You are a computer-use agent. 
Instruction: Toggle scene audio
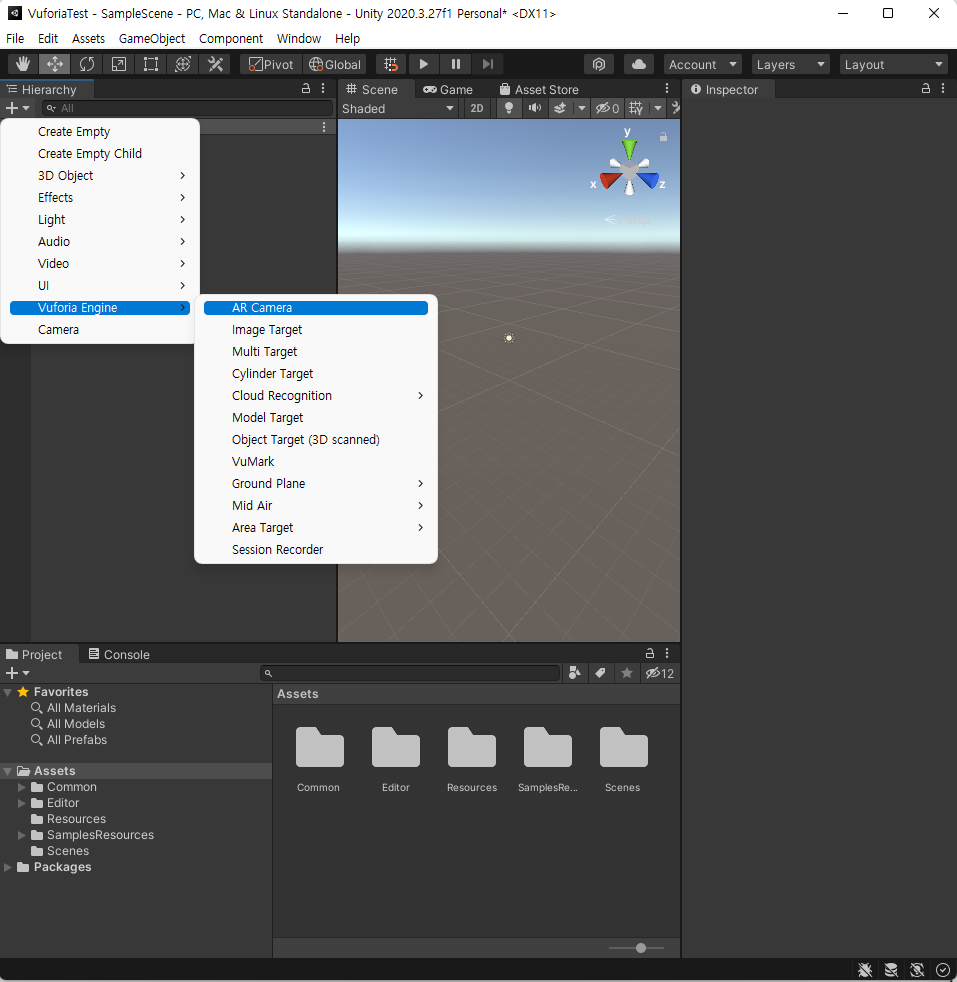click(534, 108)
